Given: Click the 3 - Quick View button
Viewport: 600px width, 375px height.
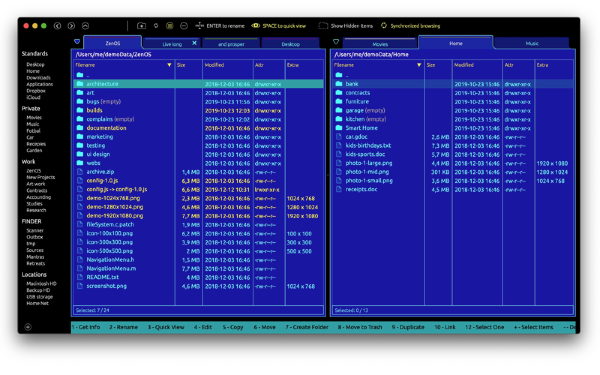Looking at the screenshot, I should tap(166, 327).
